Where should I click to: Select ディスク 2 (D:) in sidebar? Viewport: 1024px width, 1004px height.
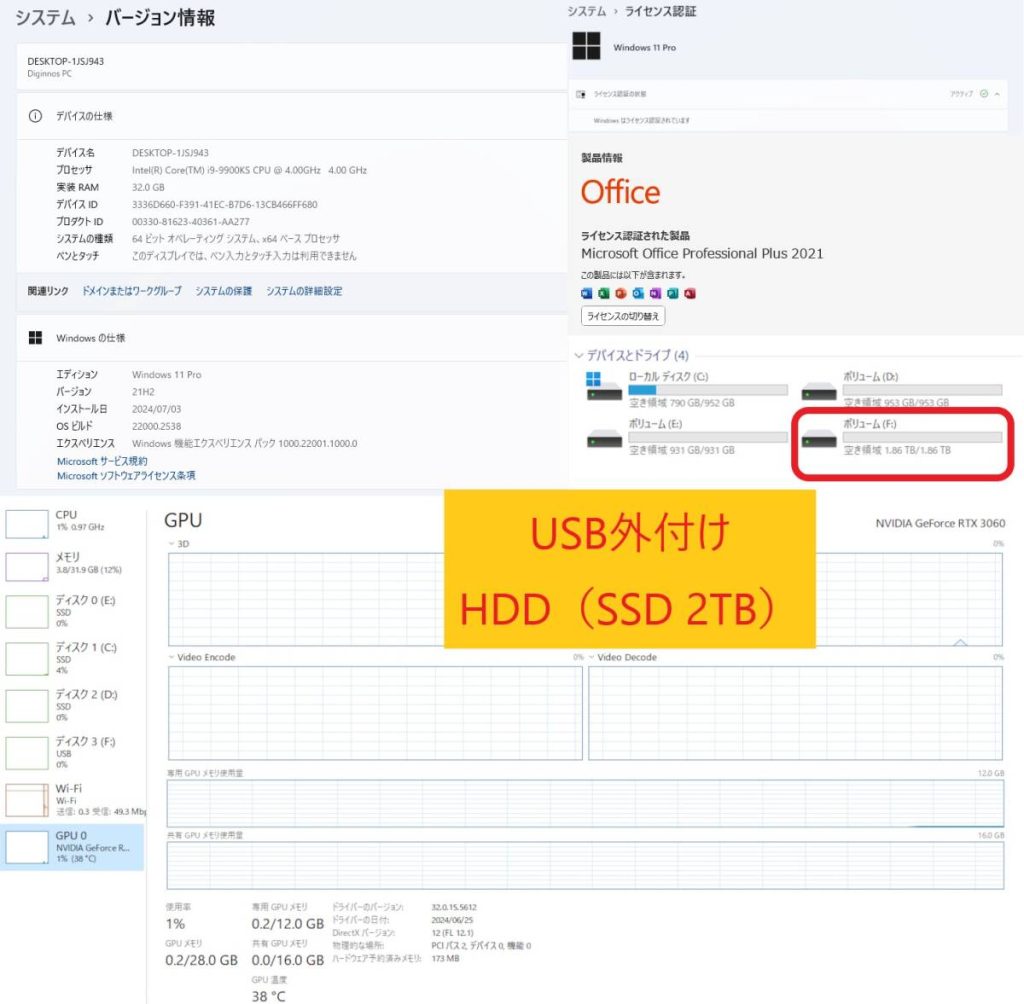(72, 705)
